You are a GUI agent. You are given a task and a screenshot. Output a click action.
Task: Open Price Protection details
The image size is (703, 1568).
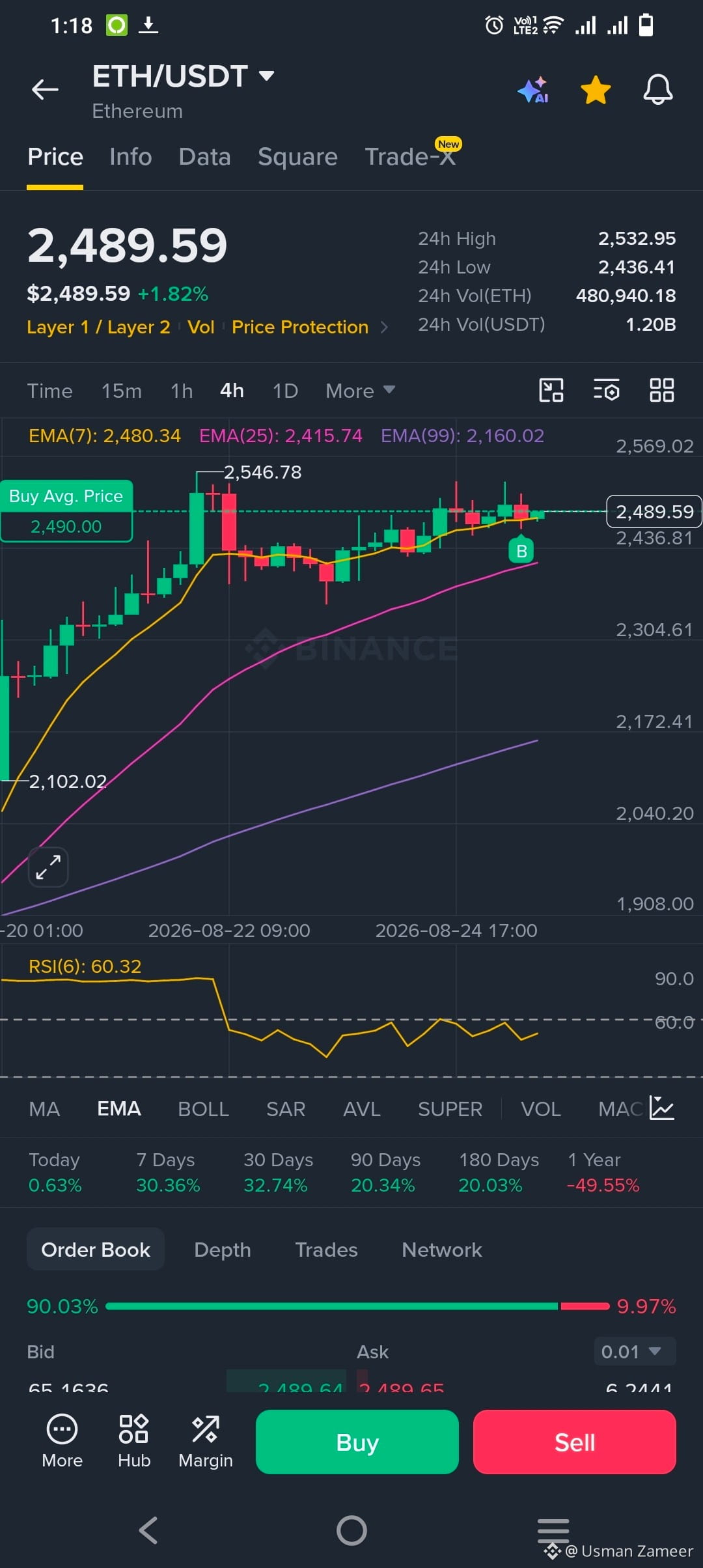(x=300, y=327)
